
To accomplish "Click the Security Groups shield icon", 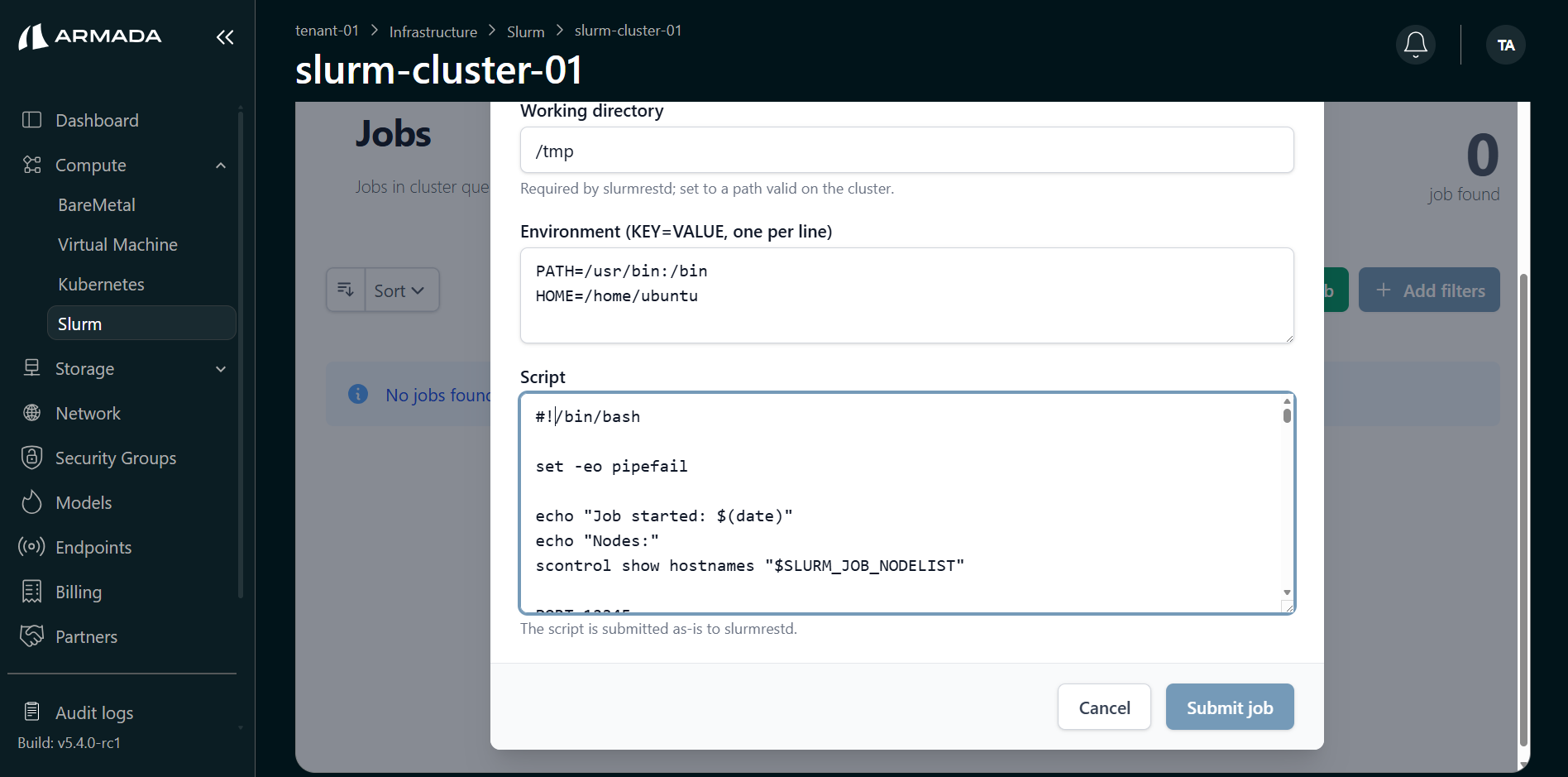I will [31, 458].
